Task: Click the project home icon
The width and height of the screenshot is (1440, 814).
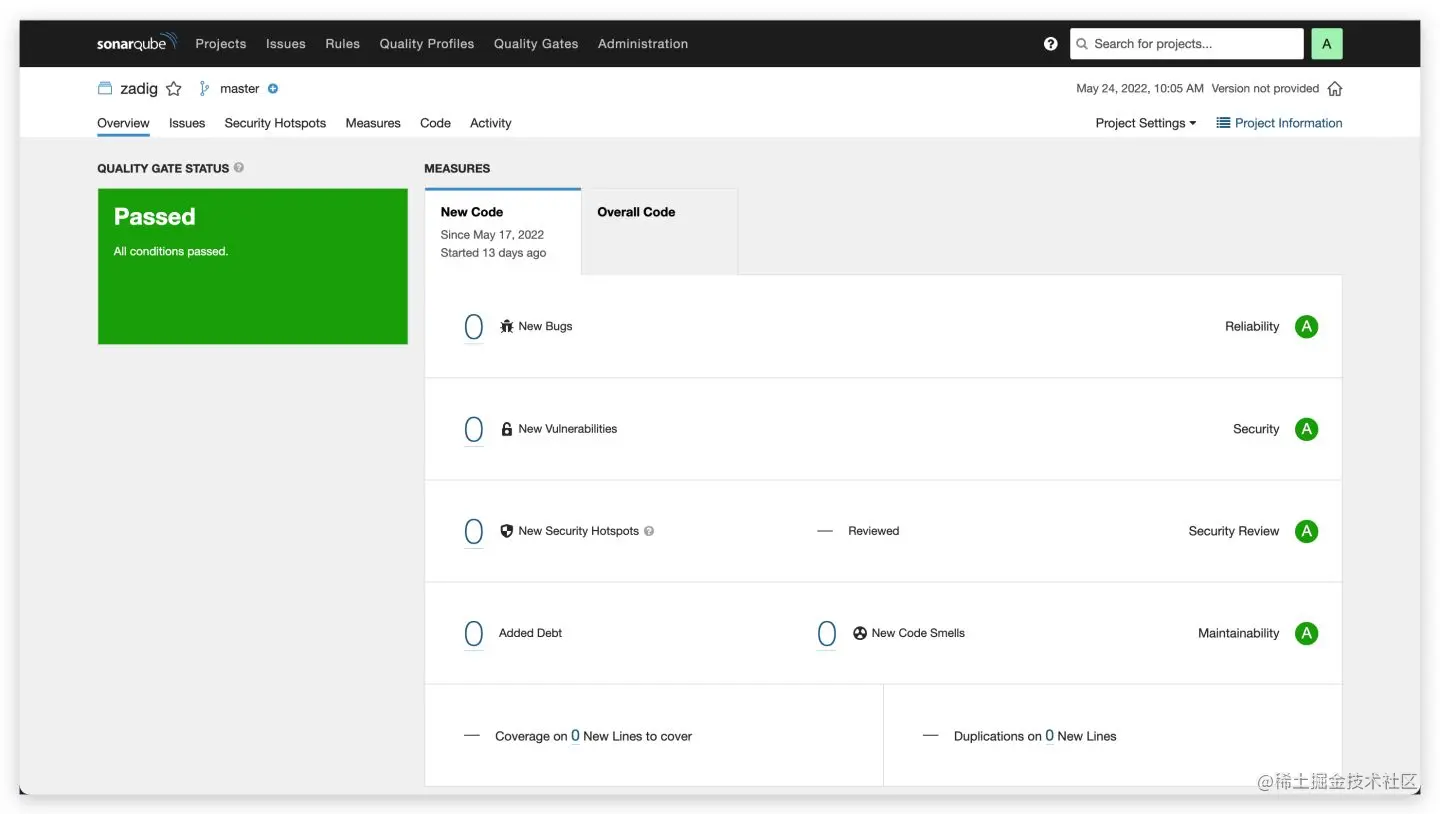Action: (1335, 89)
